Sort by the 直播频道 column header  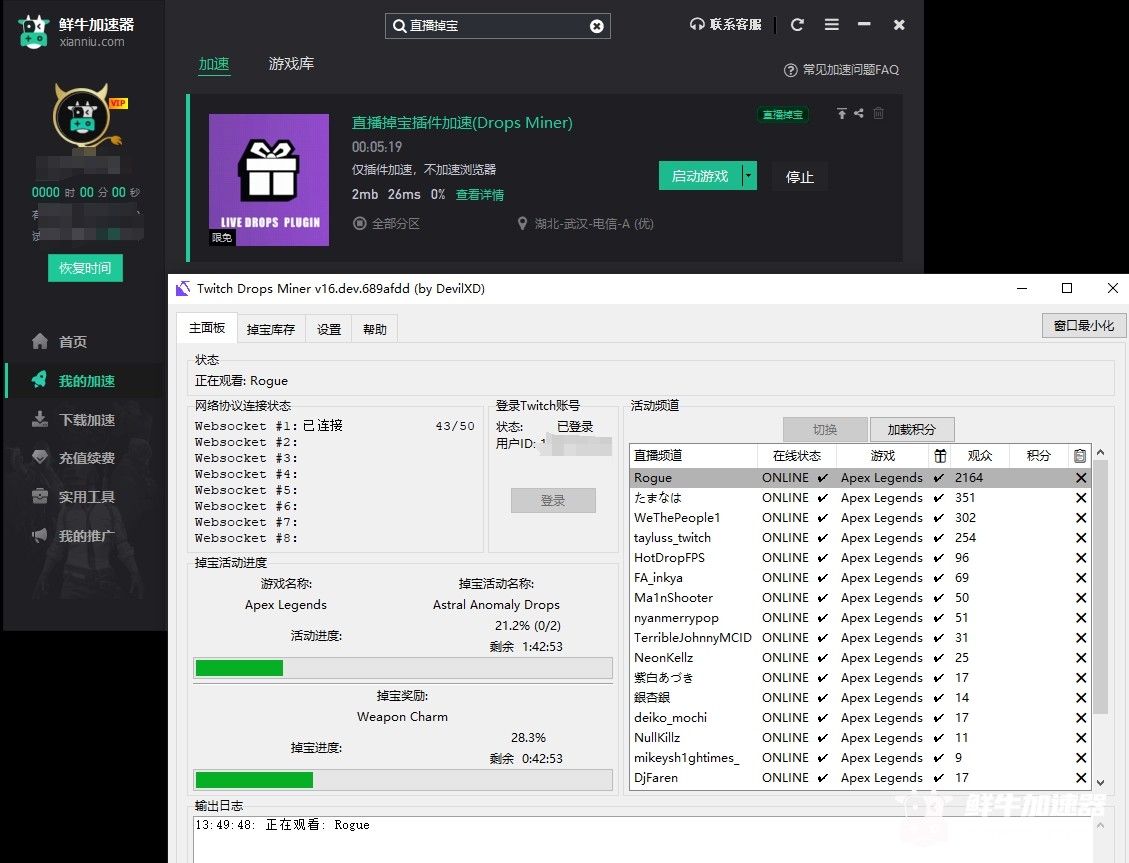(x=693, y=456)
